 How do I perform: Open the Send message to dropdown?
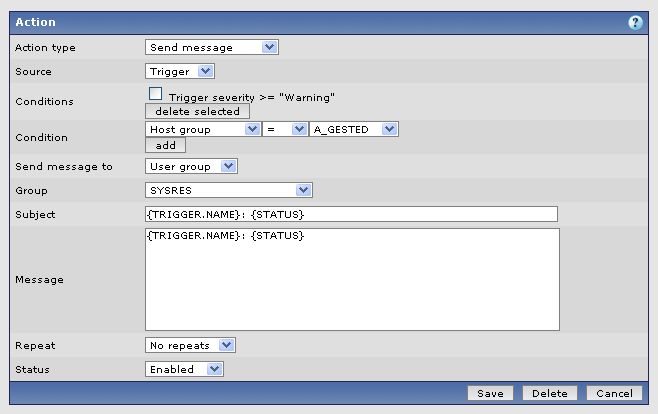191,166
